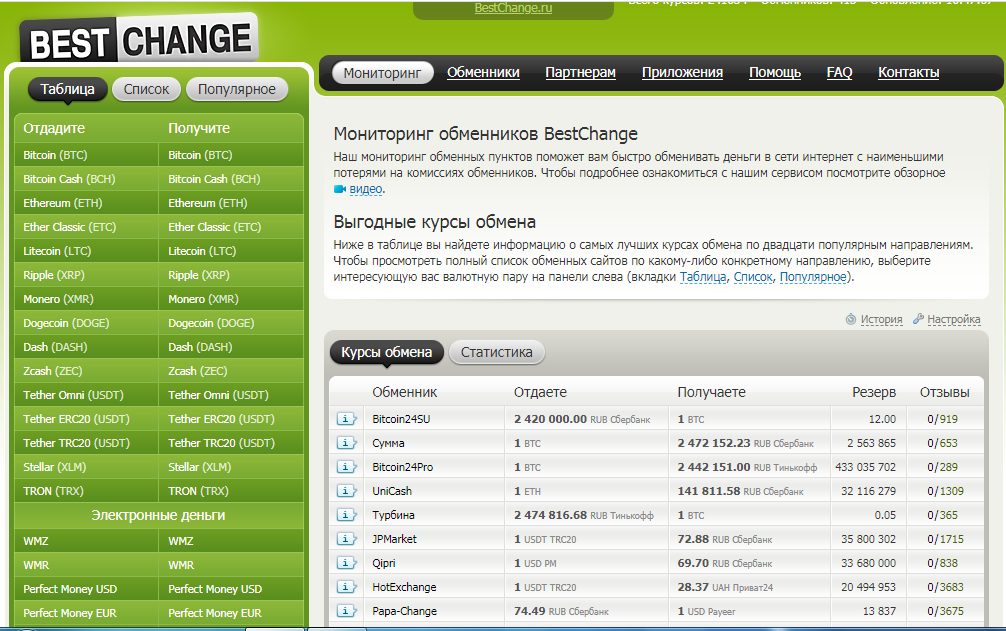Image resolution: width=1006 pixels, height=631 pixels.
Task: Open the История link
Action: click(882, 319)
